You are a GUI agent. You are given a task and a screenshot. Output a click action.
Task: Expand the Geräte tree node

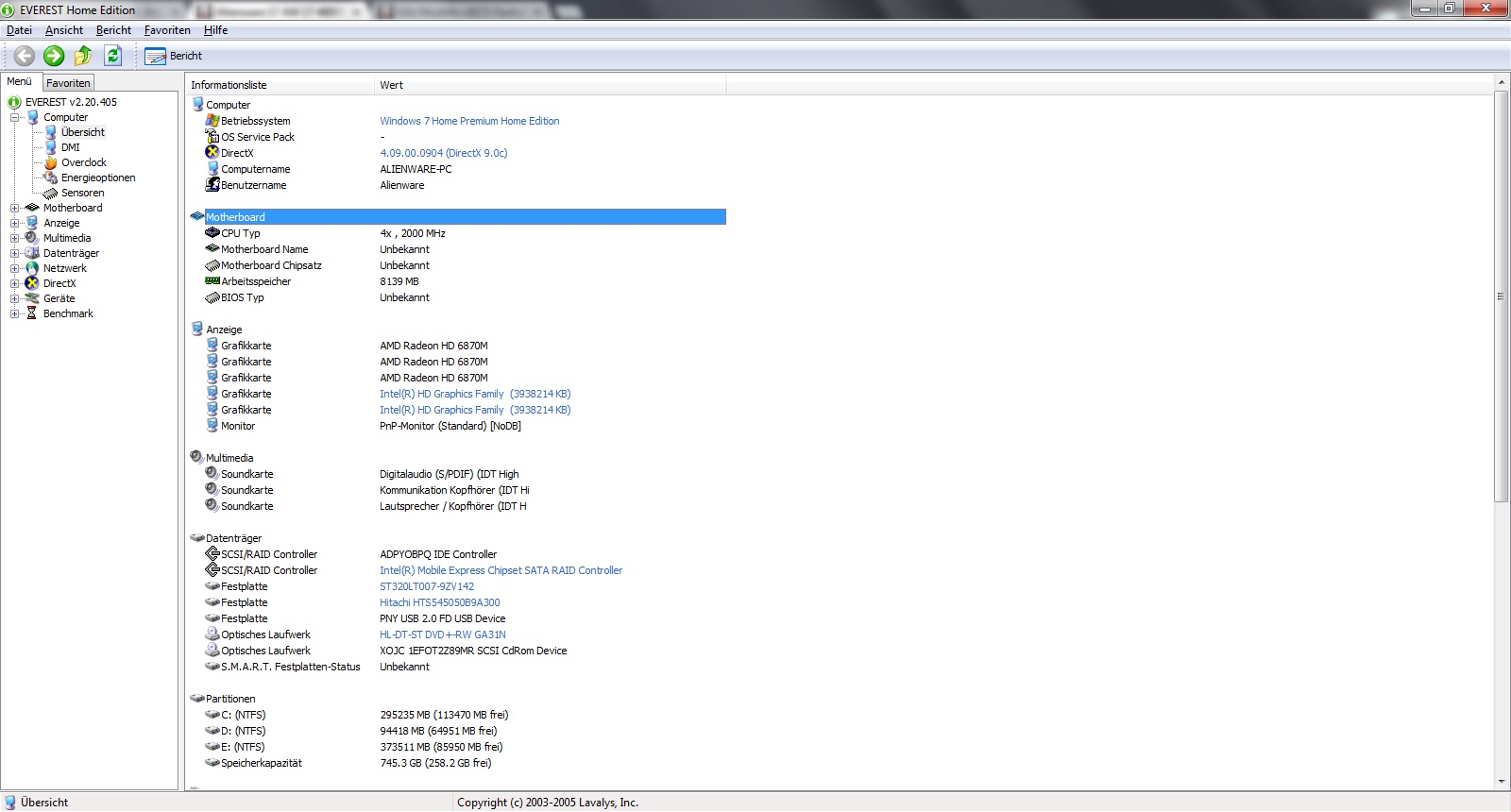[15, 299]
